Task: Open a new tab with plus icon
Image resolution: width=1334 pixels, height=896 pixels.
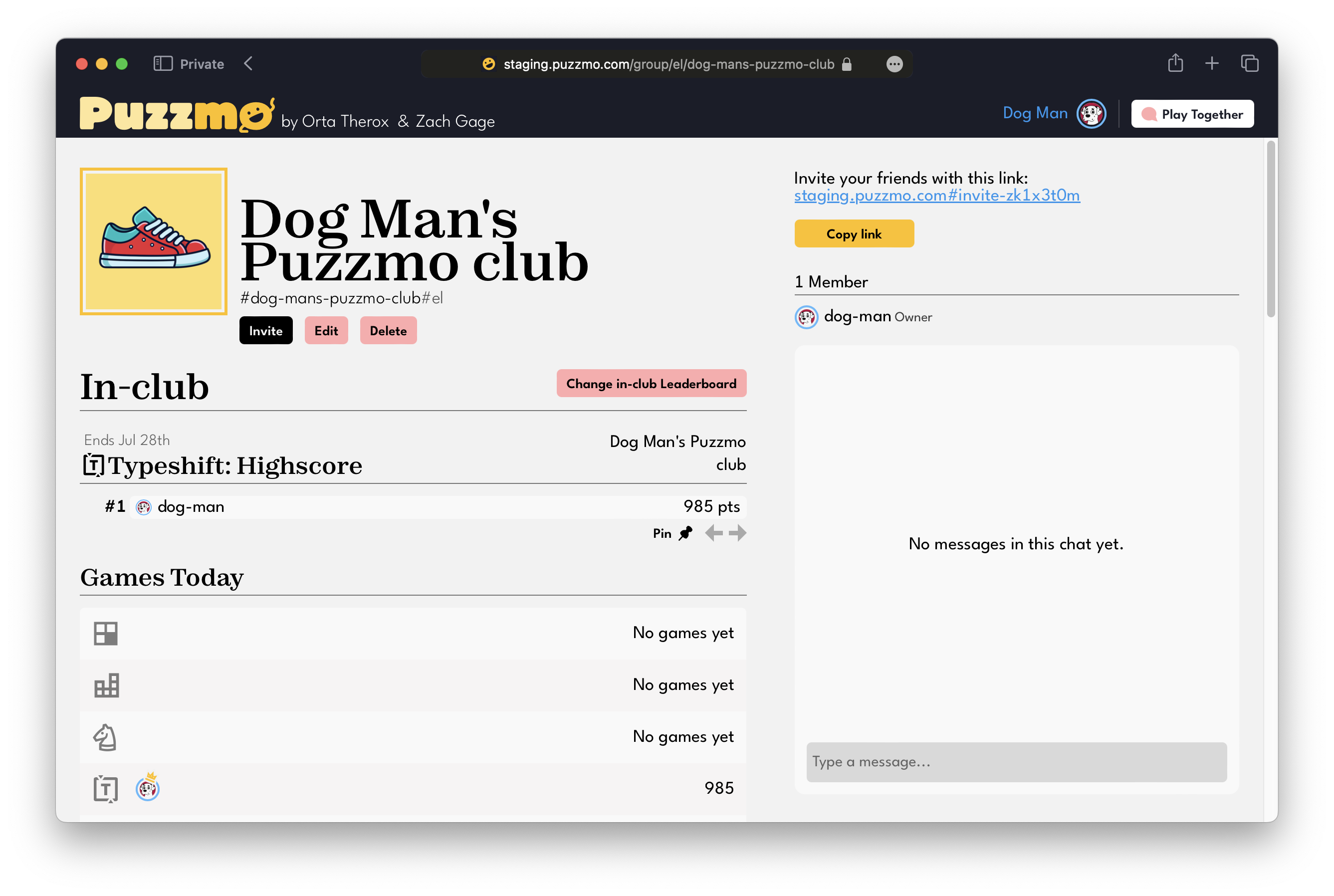Action: pyautogui.click(x=1212, y=63)
